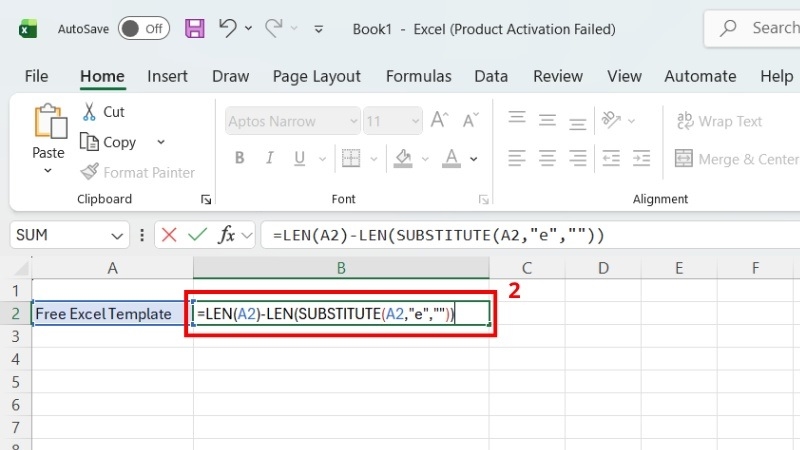Click the Cut scissors icon
800x450 pixels.
click(89, 112)
